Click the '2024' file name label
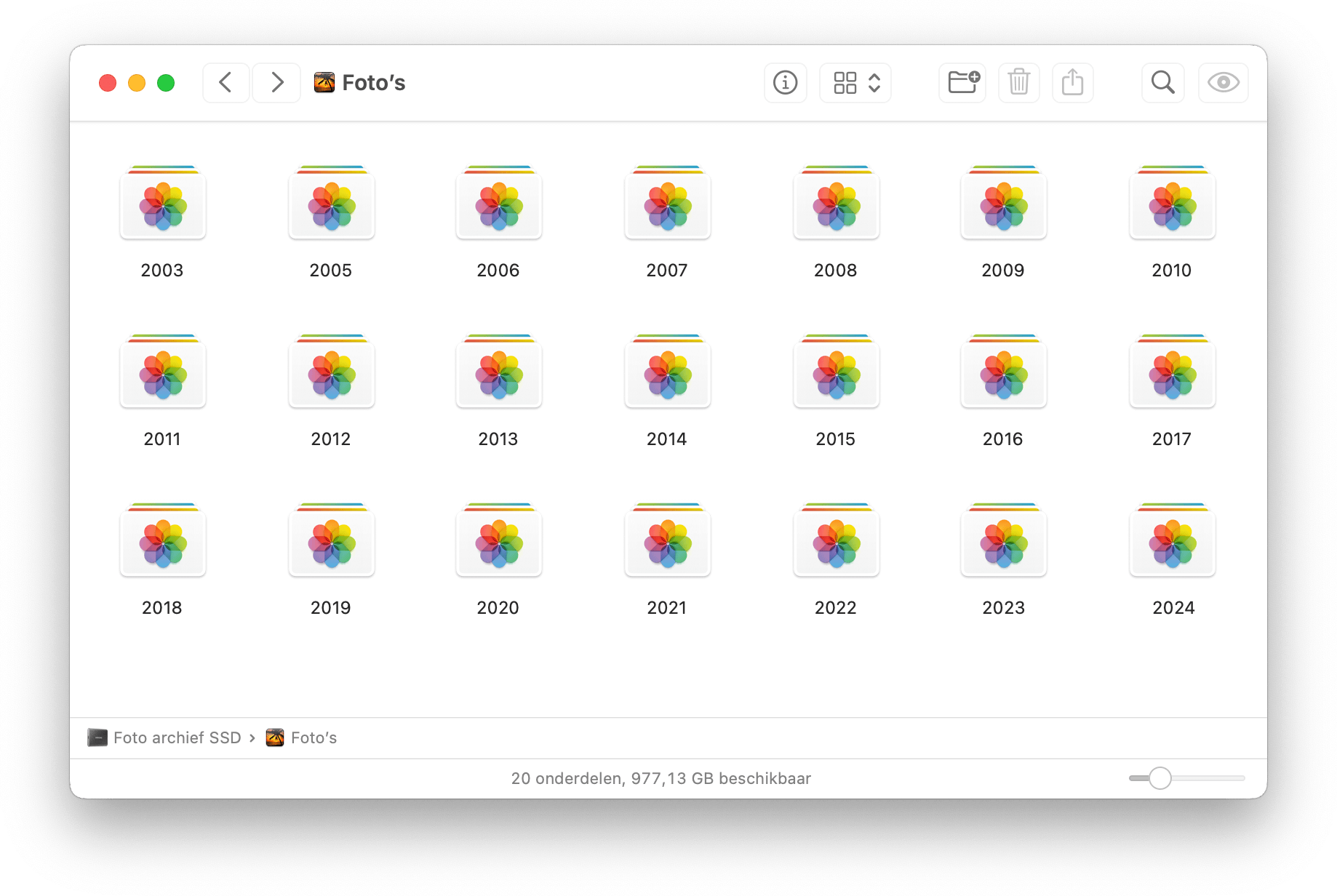 [1173, 608]
